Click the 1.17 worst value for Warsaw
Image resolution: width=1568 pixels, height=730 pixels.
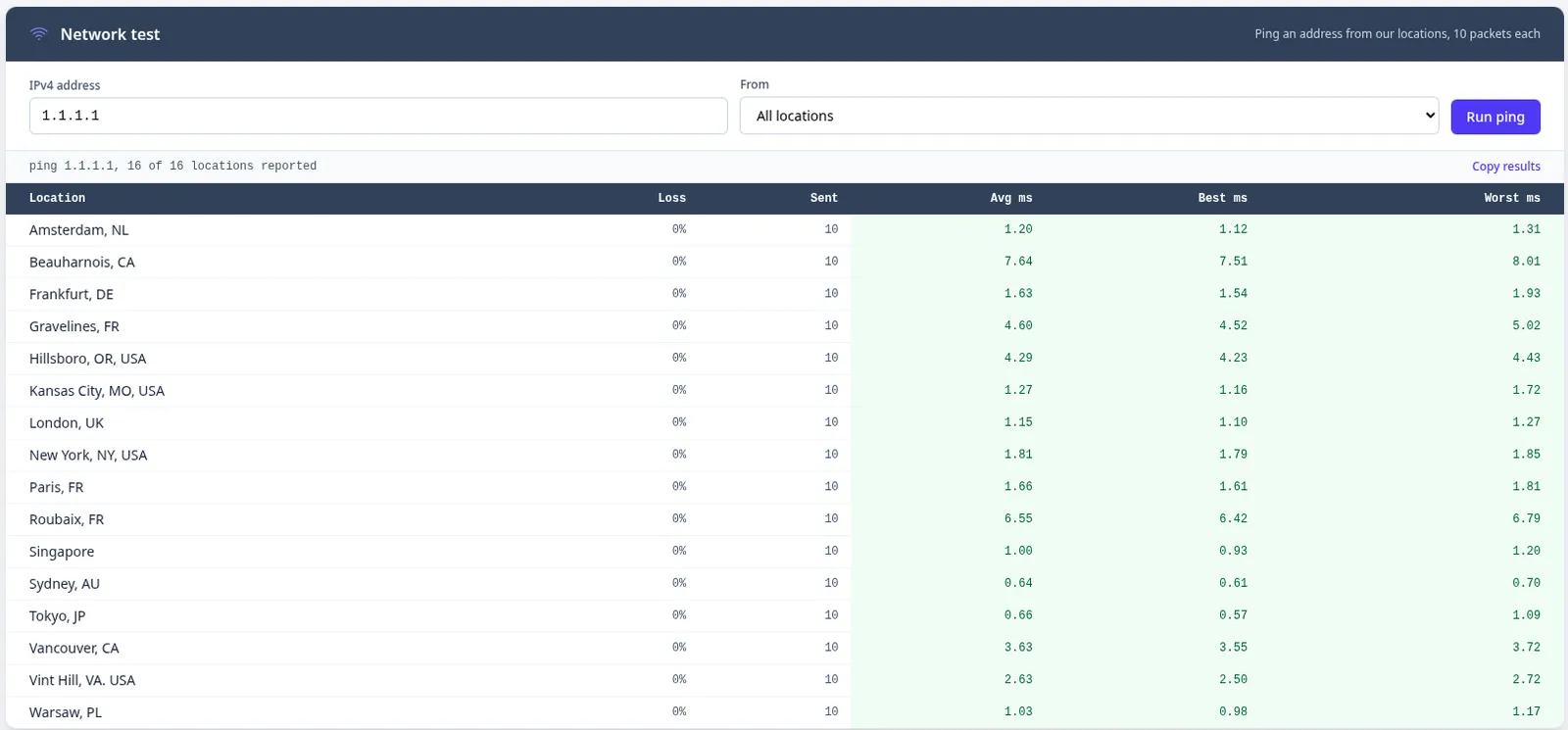pyautogui.click(x=1526, y=712)
